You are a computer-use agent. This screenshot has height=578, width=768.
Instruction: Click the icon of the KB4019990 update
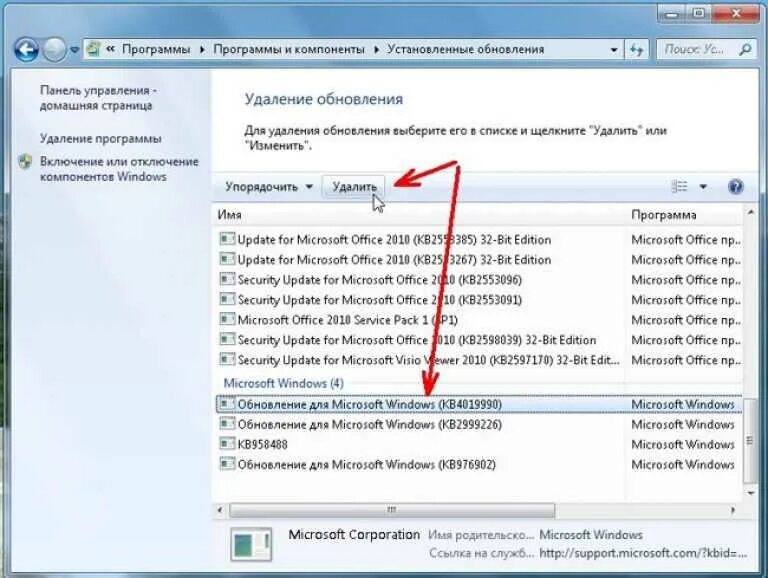(227, 403)
